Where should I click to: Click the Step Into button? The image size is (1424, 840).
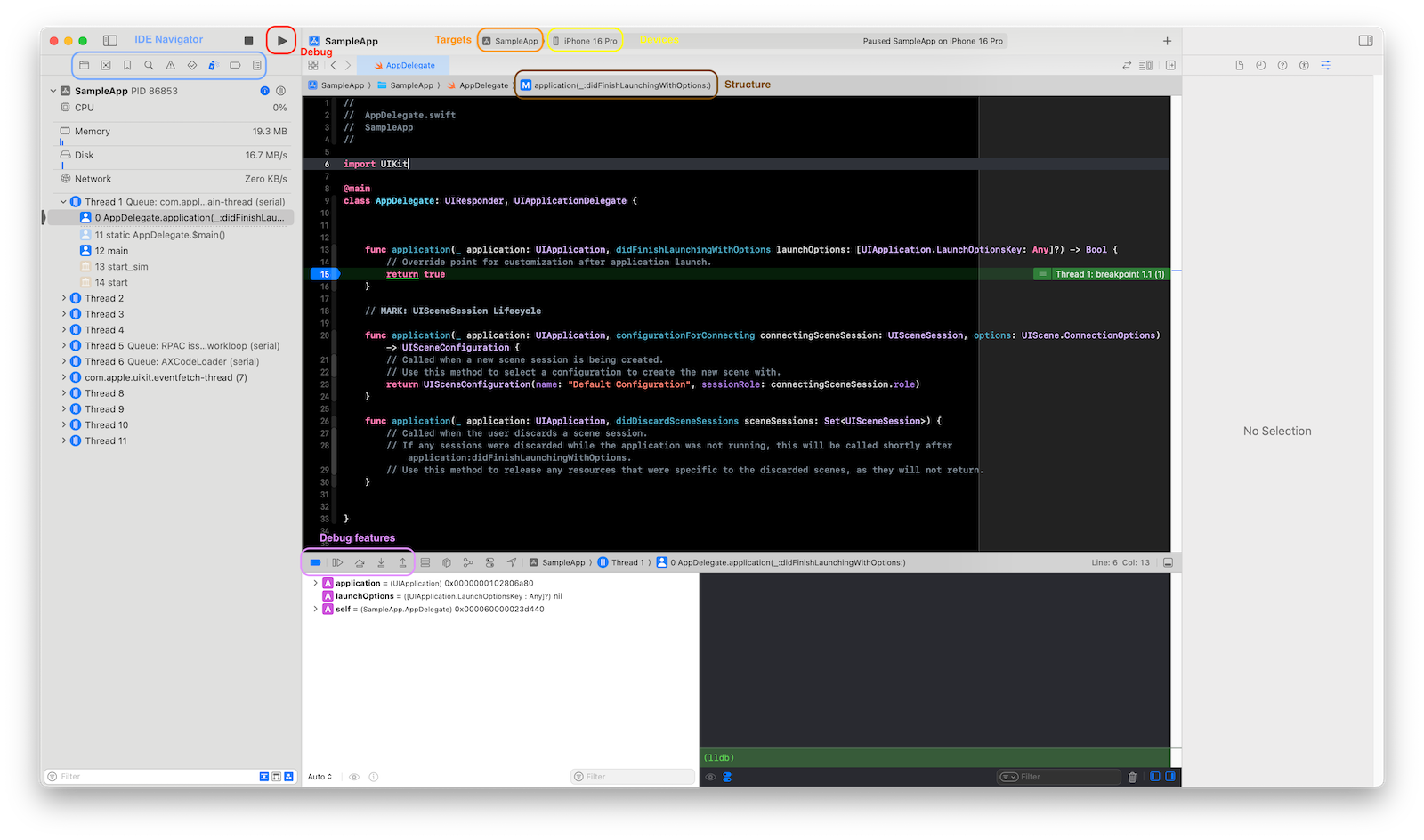(381, 562)
